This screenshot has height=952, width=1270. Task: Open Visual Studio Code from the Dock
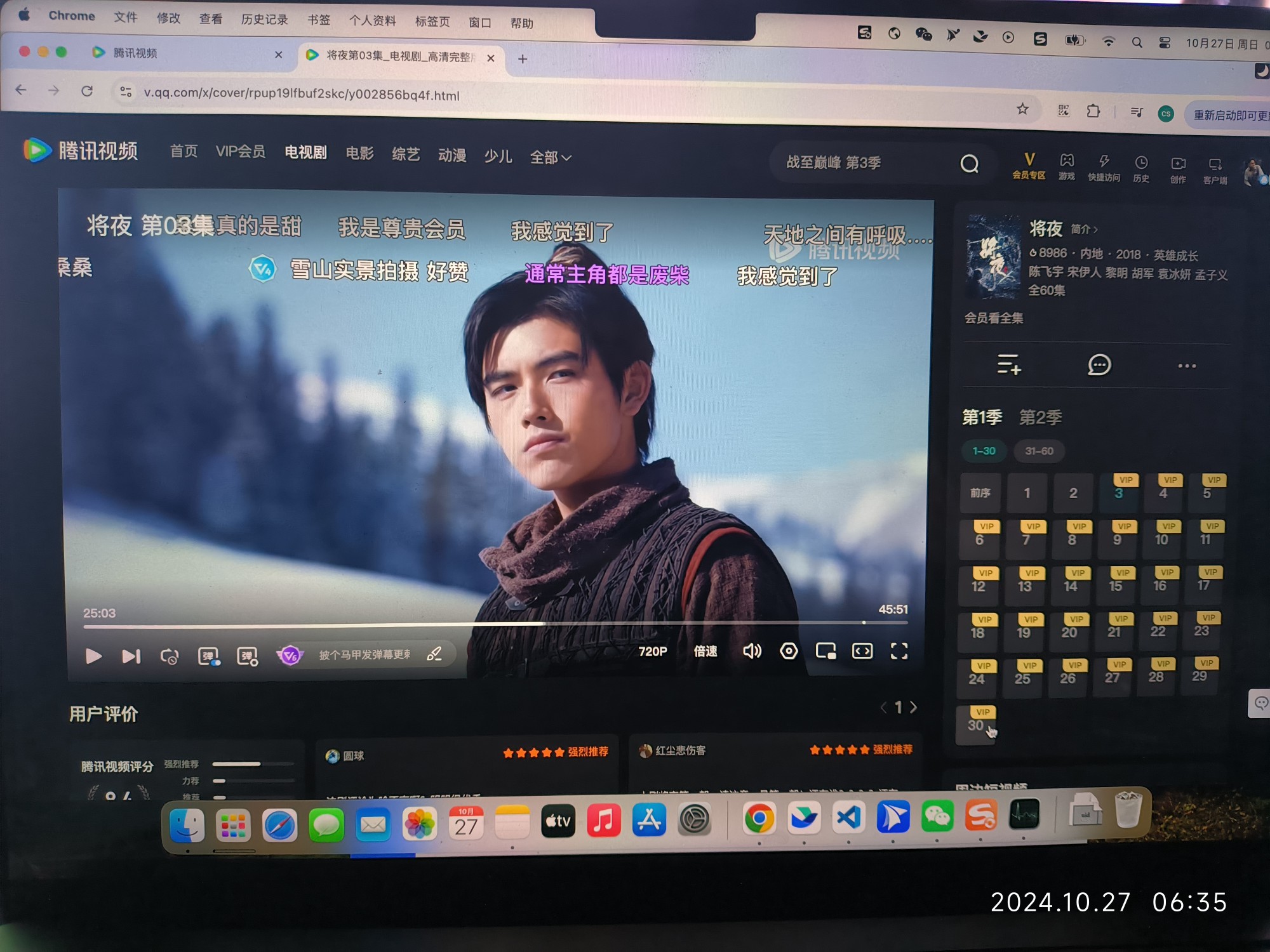[848, 817]
